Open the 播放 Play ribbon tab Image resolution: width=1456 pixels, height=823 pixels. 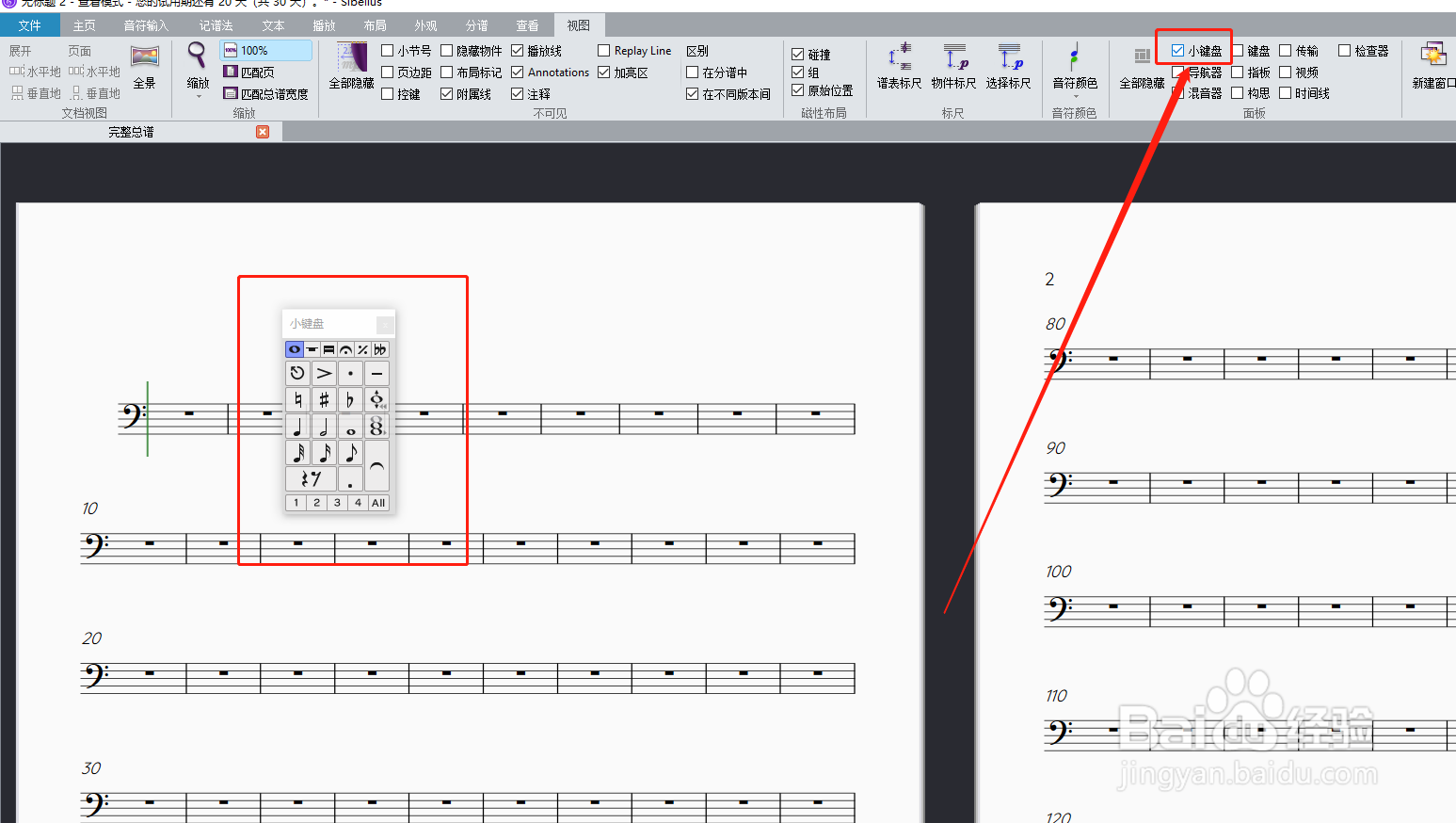point(324,25)
